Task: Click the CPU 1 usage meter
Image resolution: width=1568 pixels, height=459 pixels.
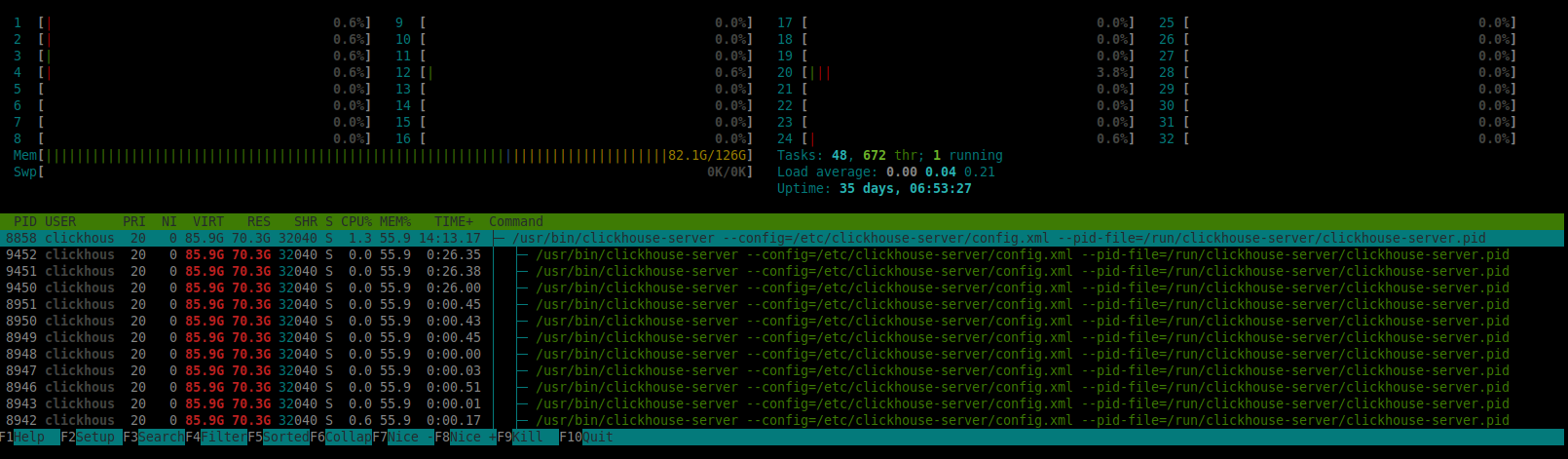Action: click(193, 22)
